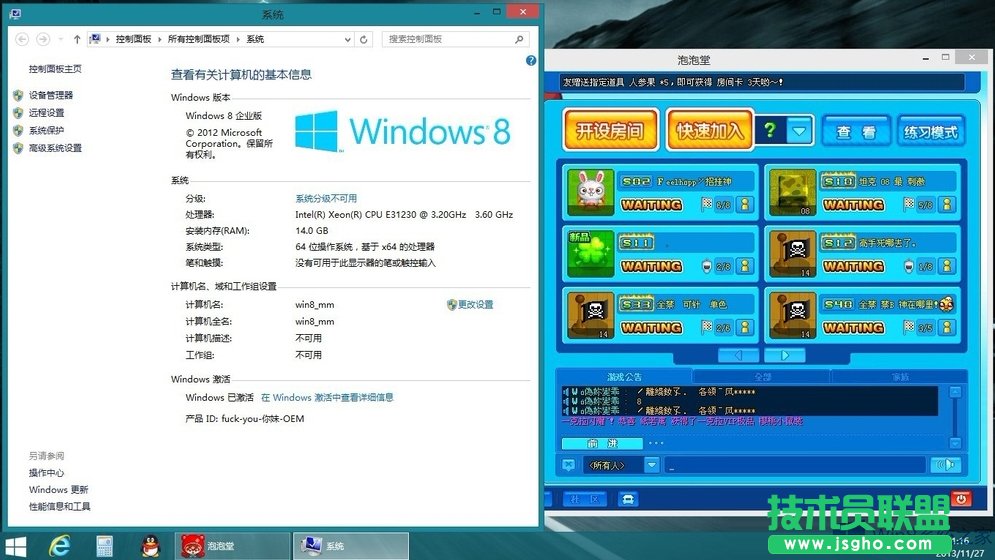995x560 pixels.
Task: Click the player icon in room S12
Action: (947, 266)
